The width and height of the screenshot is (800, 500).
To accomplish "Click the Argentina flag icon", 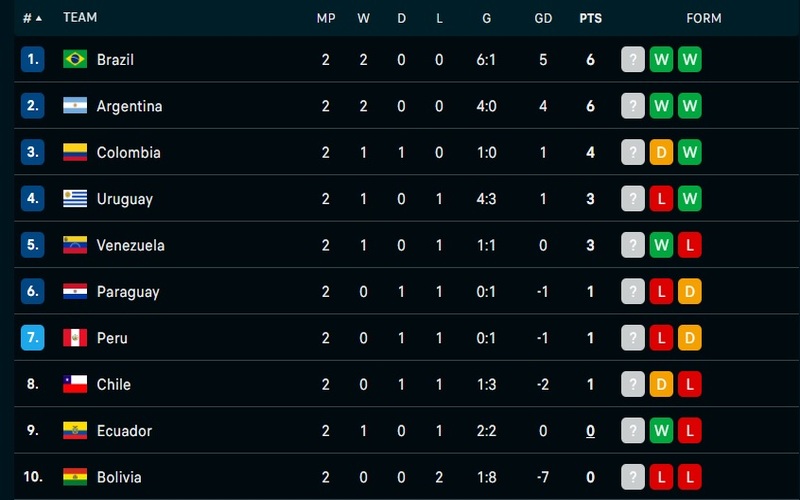I will click(x=75, y=106).
